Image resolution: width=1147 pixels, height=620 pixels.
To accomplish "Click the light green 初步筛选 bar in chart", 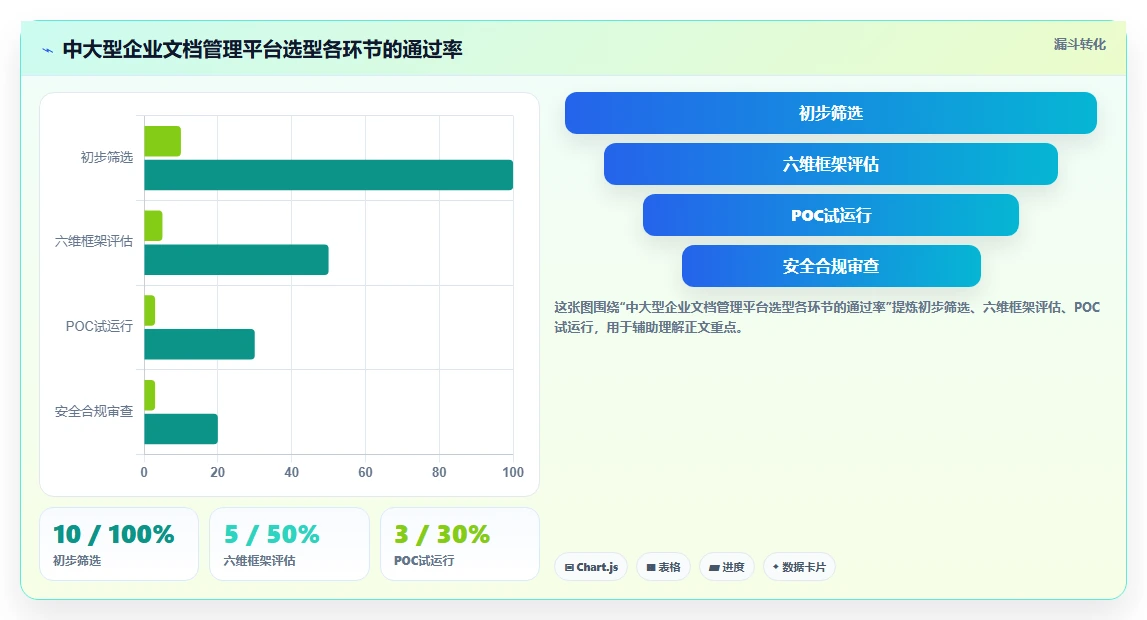I will (x=162, y=141).
